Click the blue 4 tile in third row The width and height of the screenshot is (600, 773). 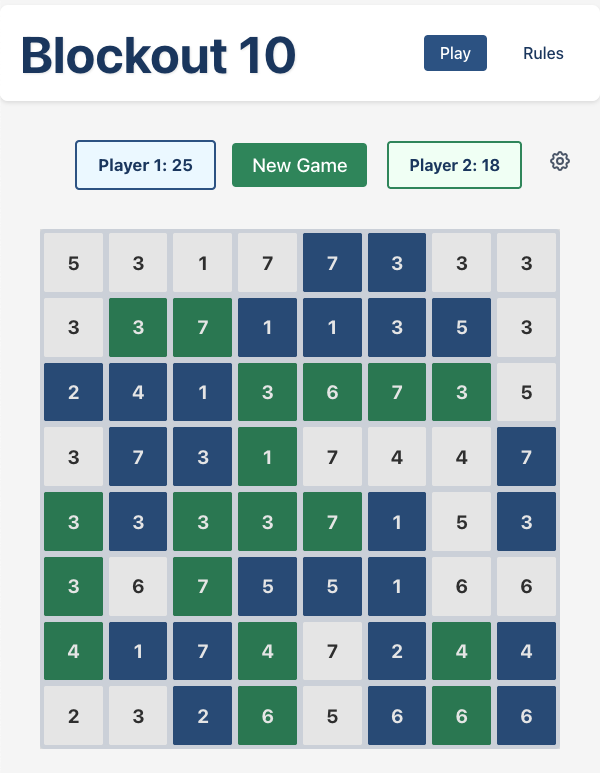138,393
